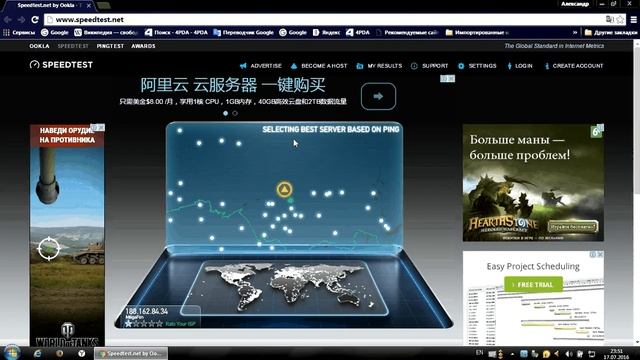Open the Chrome menu hamburger icon
The height and width of the screenshot is (360, 640).
click(x=633, y=19)
